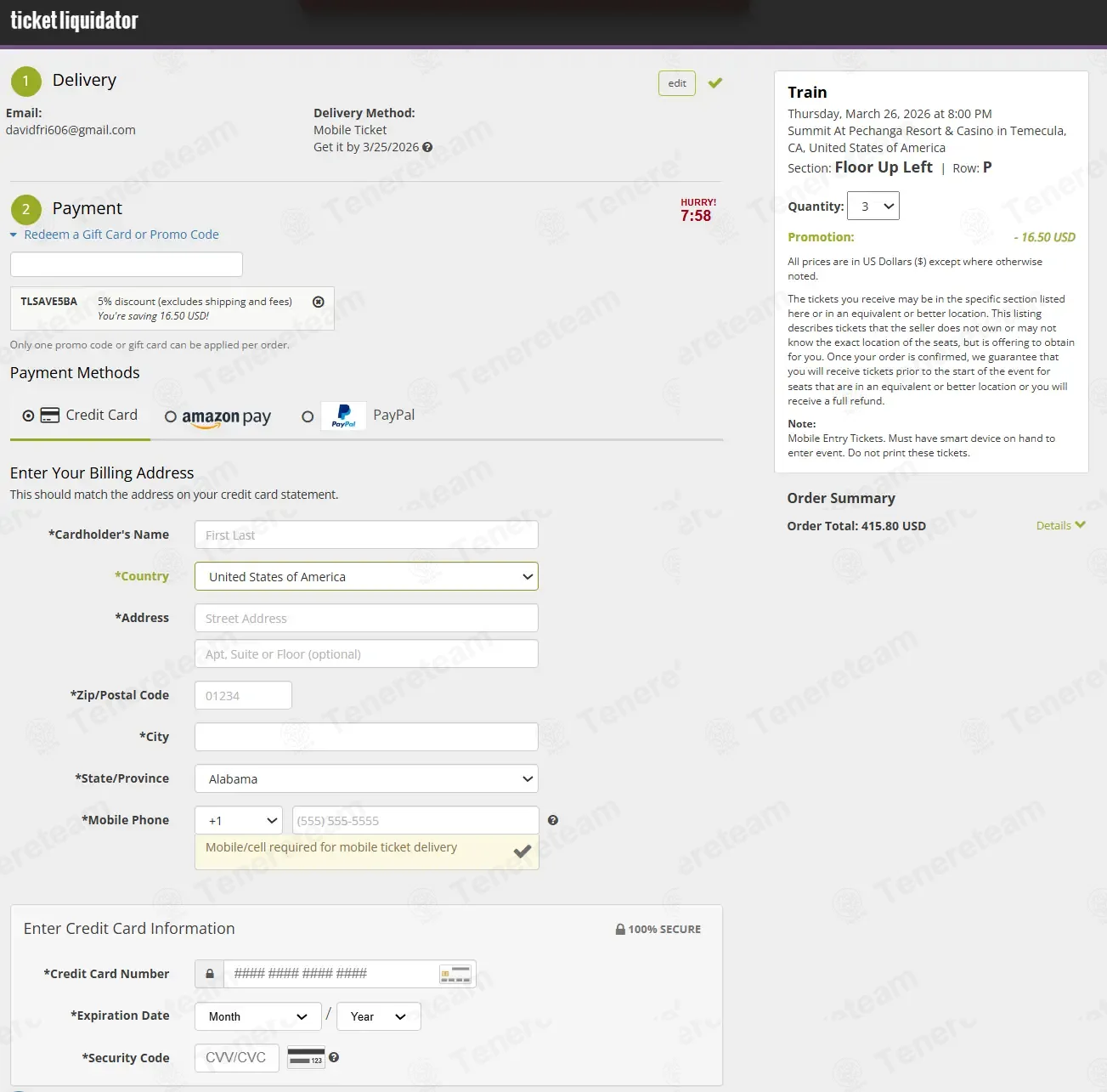Click the 100% Secure lock icon

(x=620, y=929)
